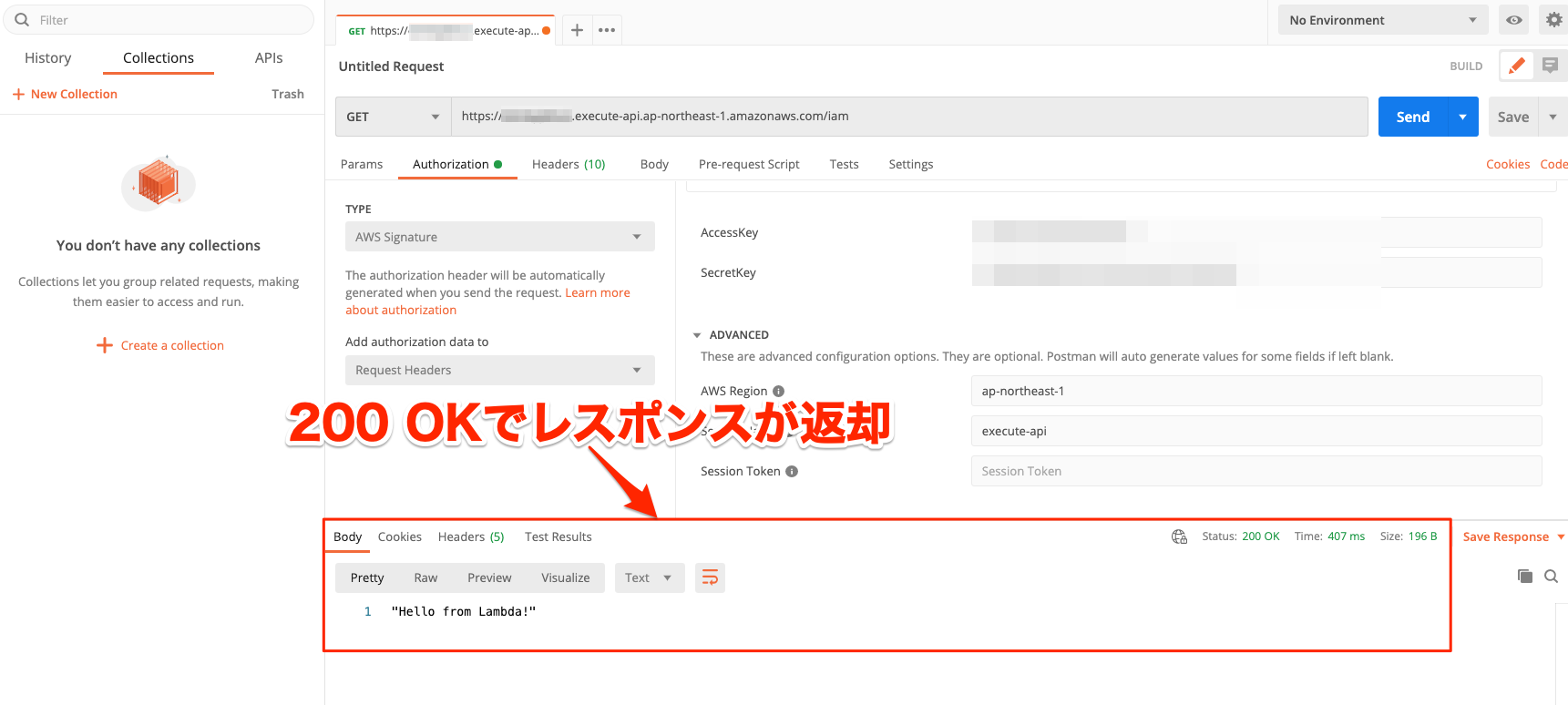
Task: Switch to the APIs tab
Action: click(x=269, y=57)
